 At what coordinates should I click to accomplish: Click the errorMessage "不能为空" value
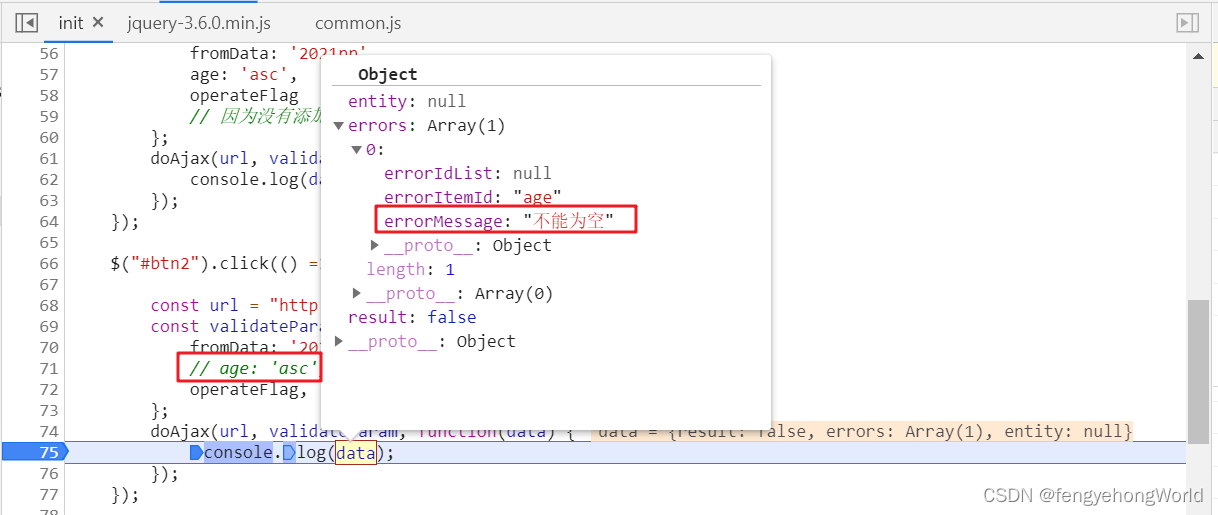568,221
